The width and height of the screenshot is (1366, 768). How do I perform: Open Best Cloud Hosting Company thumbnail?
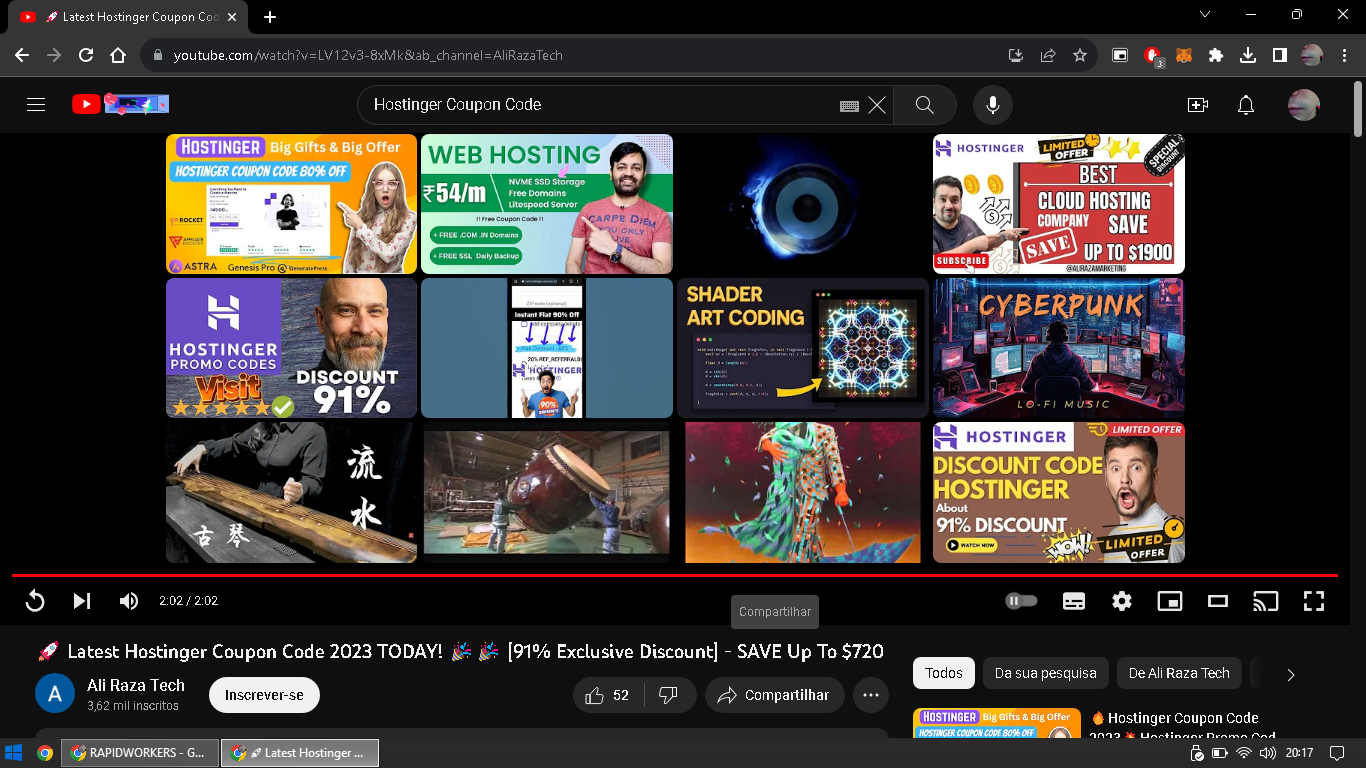(x=1059, y=204)
